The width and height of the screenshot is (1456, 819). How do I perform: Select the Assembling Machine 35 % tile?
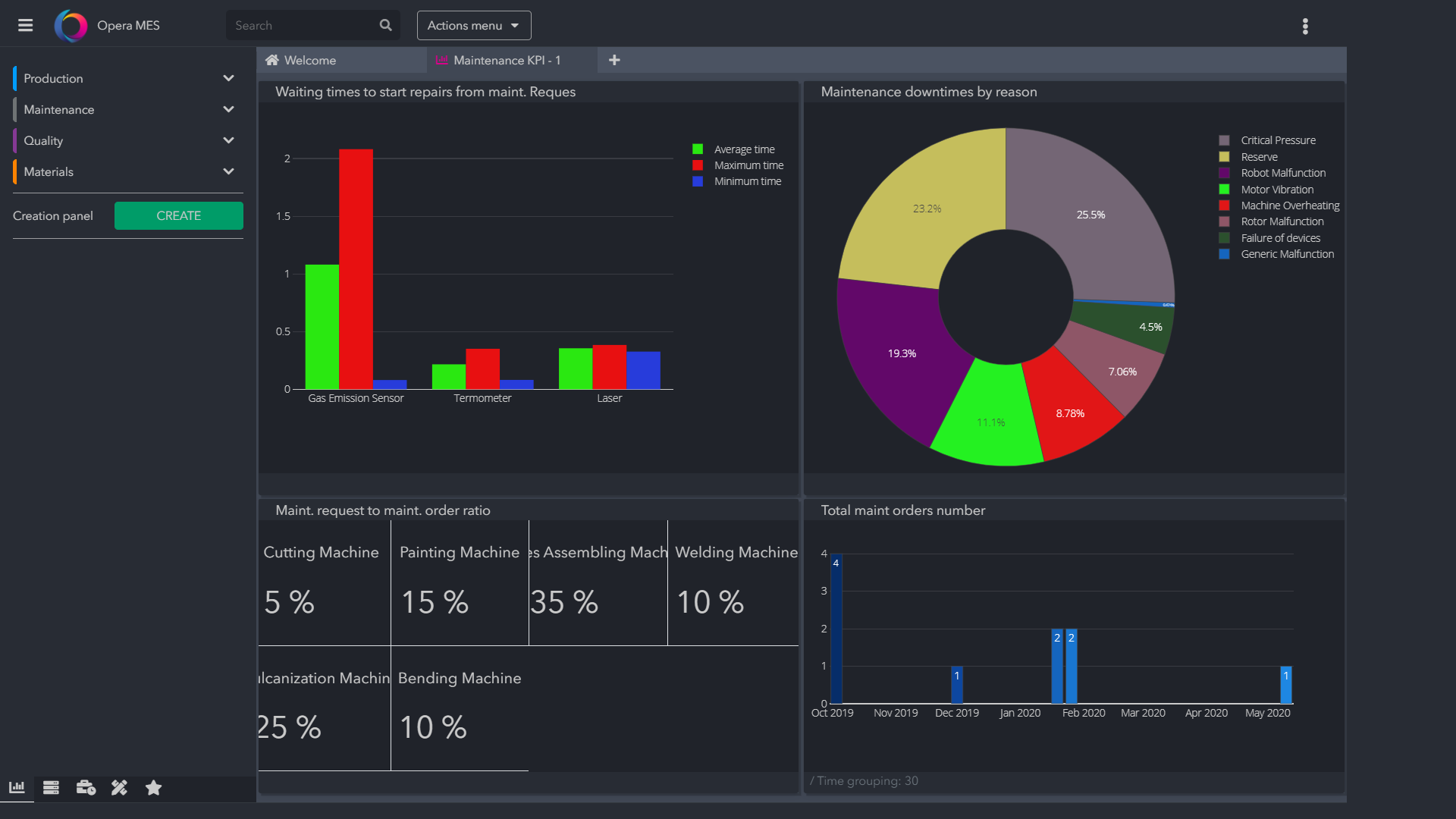click(598, 582)
